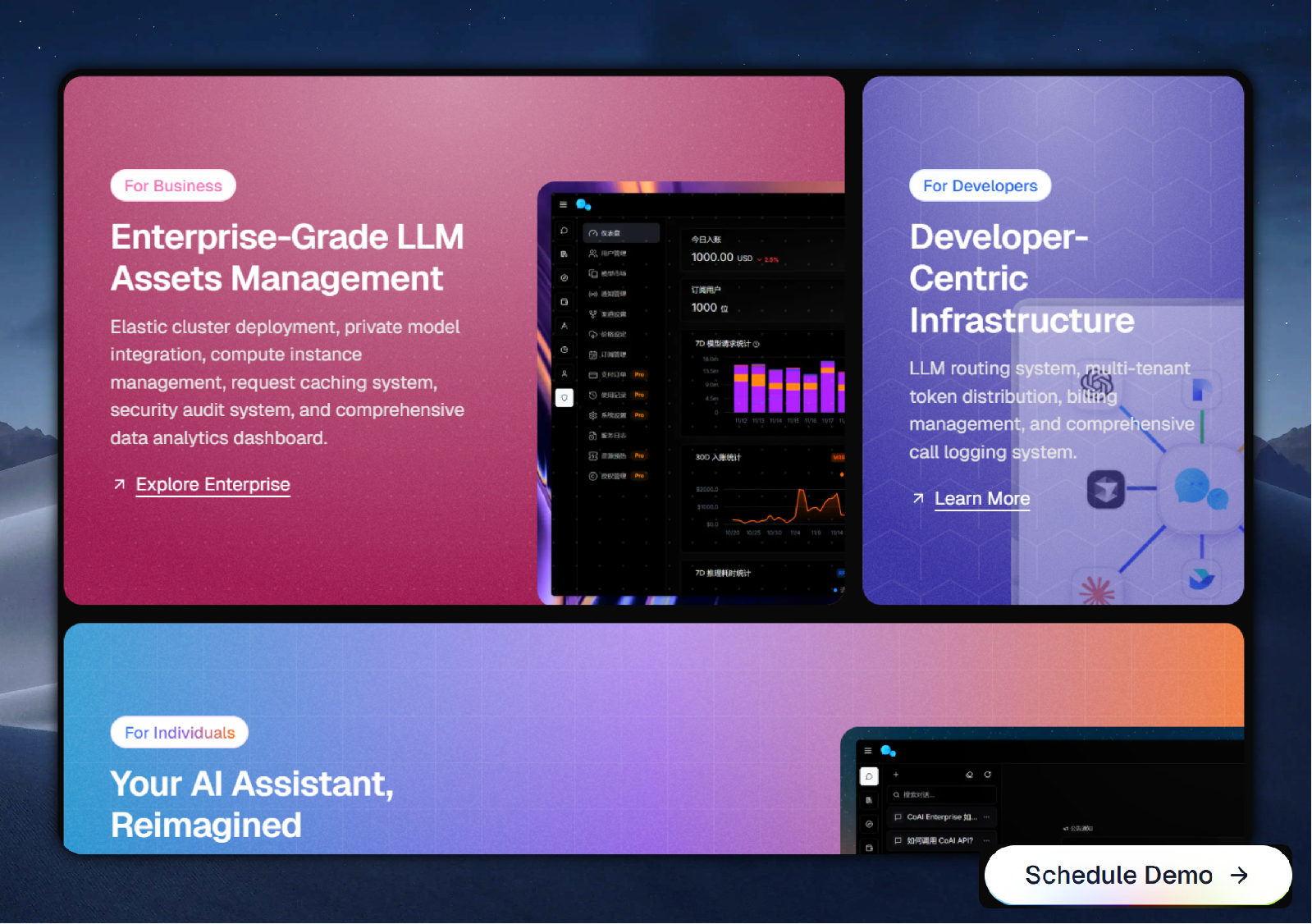Open hamburger menu in enterprise dashboard preview

[x=563, y=204]
